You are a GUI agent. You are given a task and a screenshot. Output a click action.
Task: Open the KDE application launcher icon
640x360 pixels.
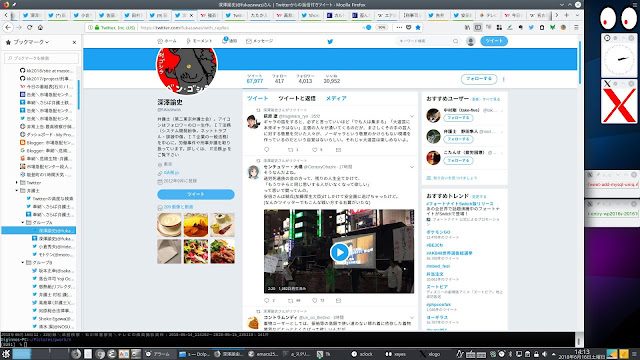[x=6, y=354]
